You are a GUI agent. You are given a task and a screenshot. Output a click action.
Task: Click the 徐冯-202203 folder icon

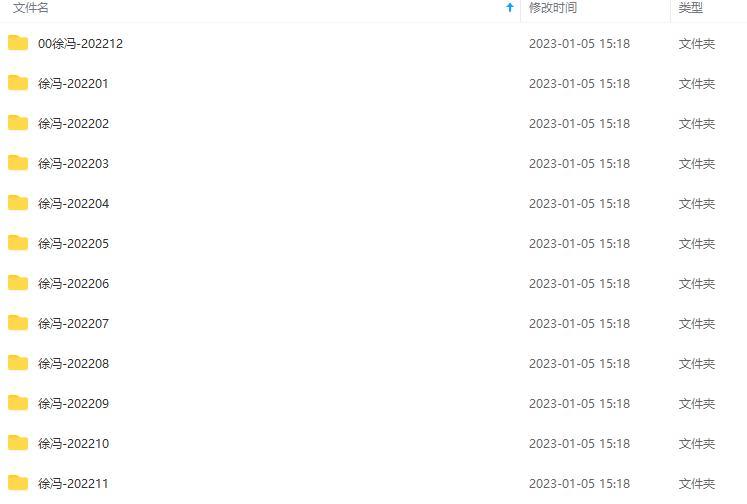pyautogui.click(x=18, y=163)
